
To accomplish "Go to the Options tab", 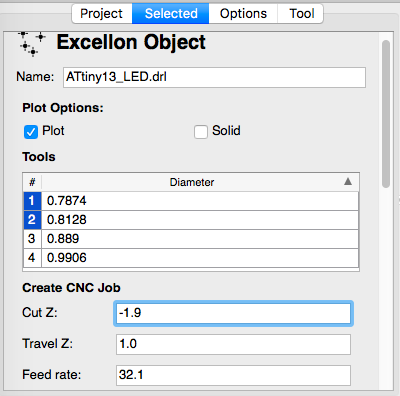I will 243,14.
